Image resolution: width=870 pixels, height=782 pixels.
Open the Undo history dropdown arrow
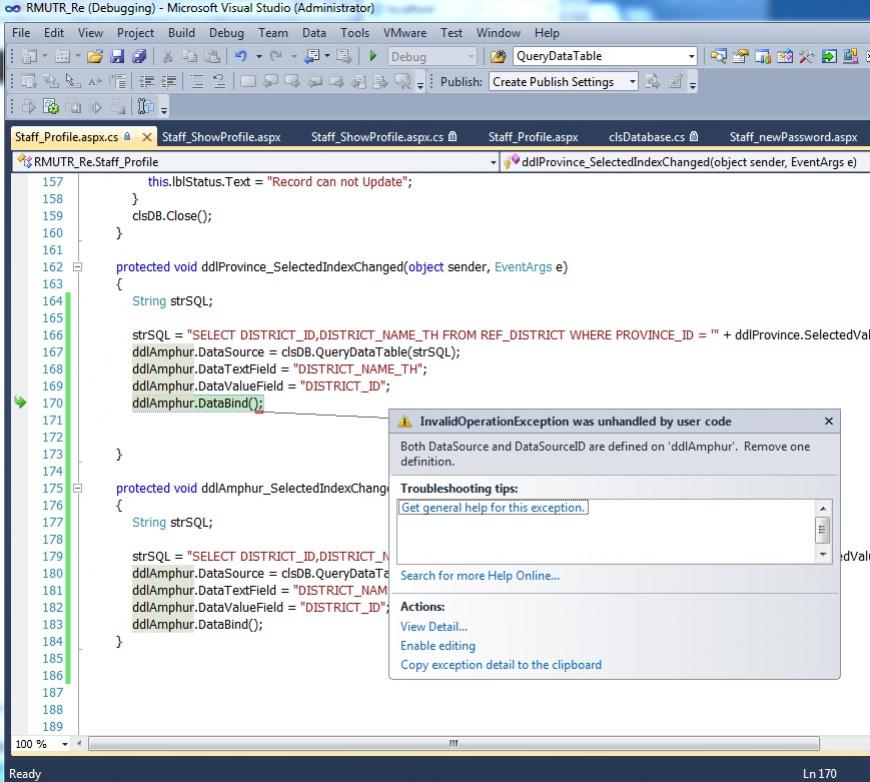tap(259, 56)
